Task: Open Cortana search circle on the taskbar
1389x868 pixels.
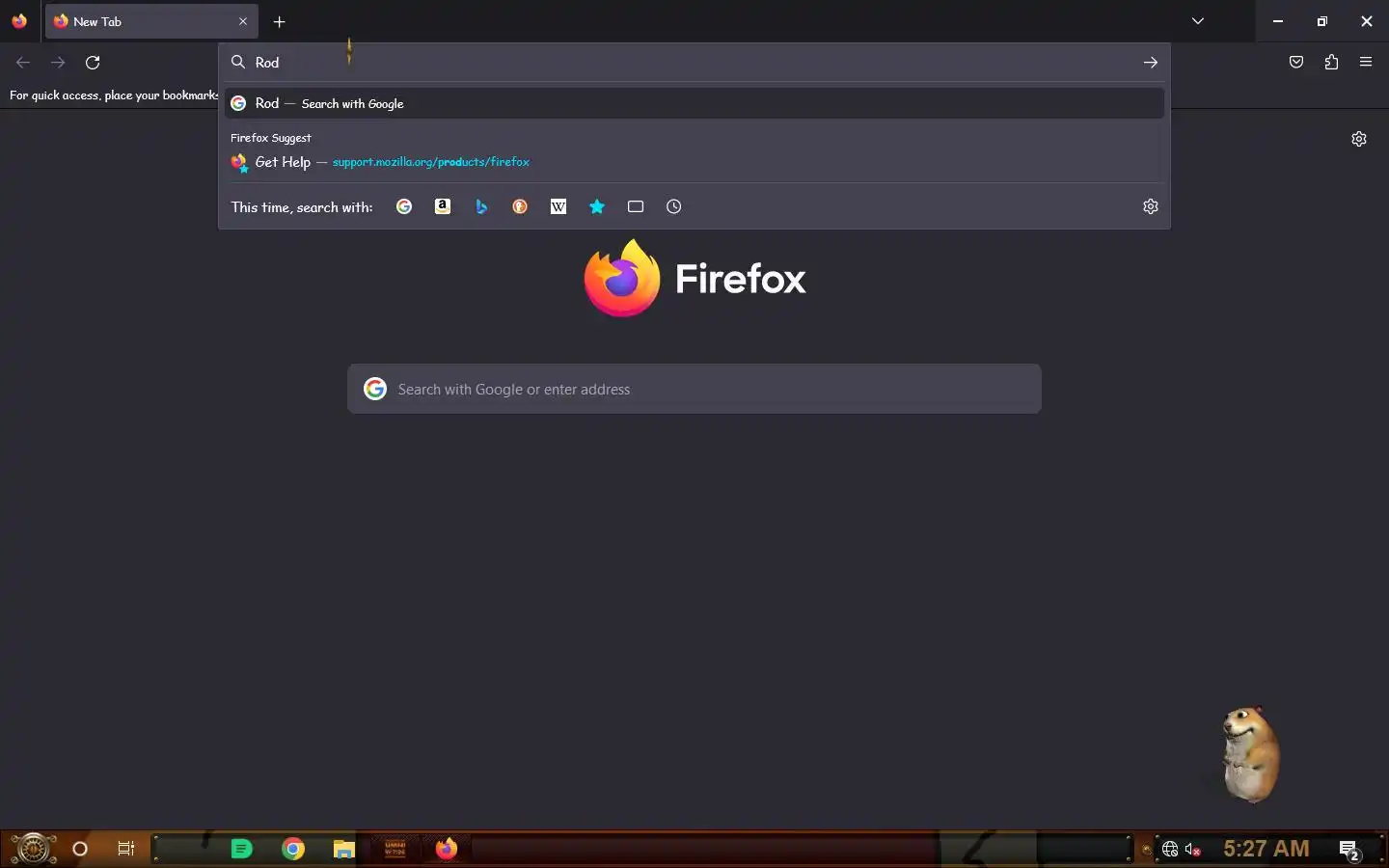Action: [x=80, y=849]
